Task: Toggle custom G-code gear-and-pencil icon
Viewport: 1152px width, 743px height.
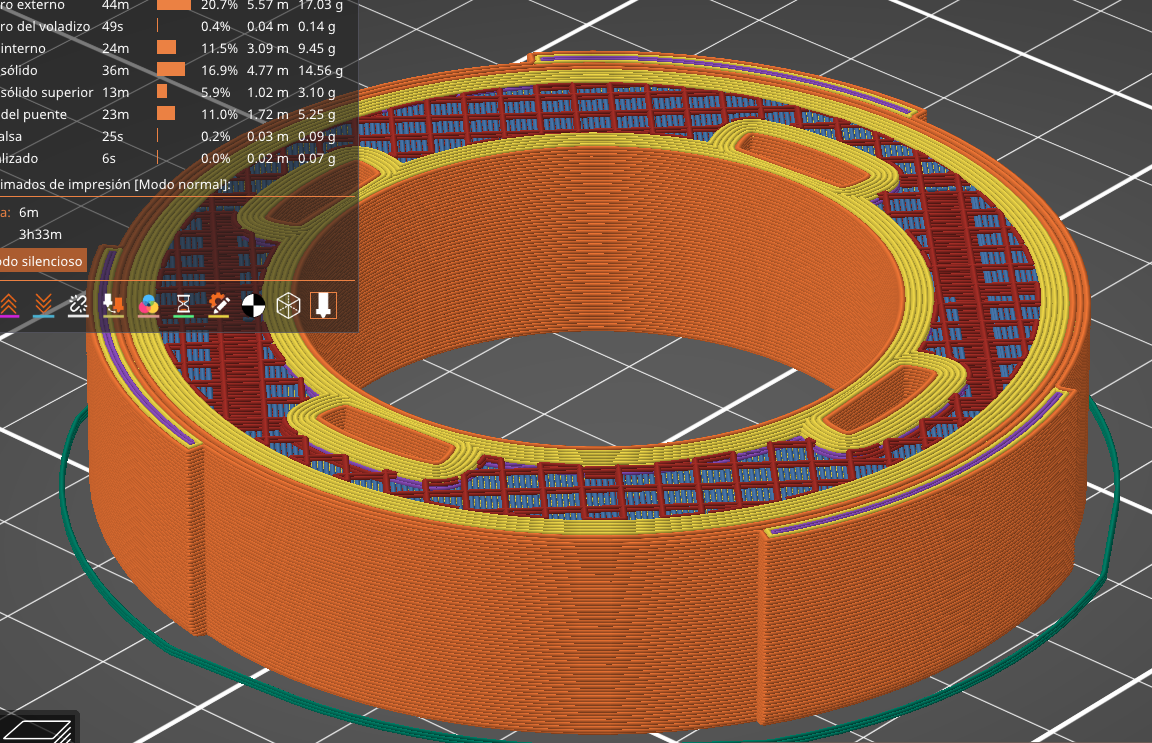Action: 219,305
